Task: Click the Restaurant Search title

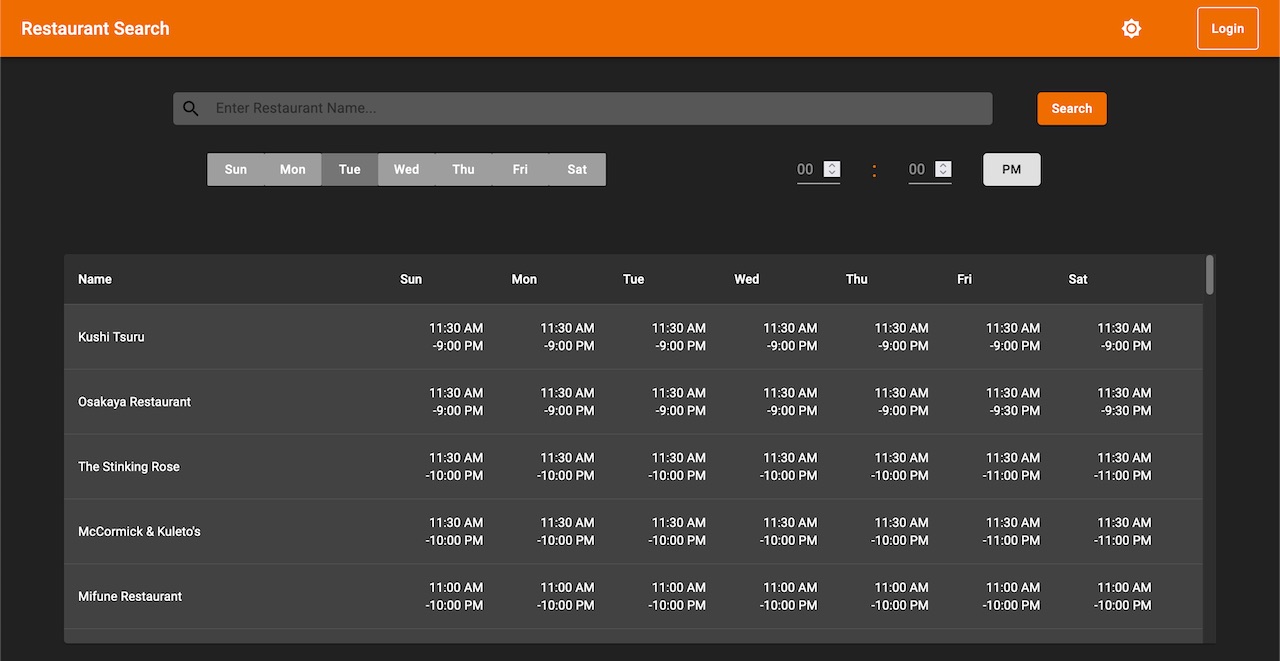Action: (x=95, y=29)
